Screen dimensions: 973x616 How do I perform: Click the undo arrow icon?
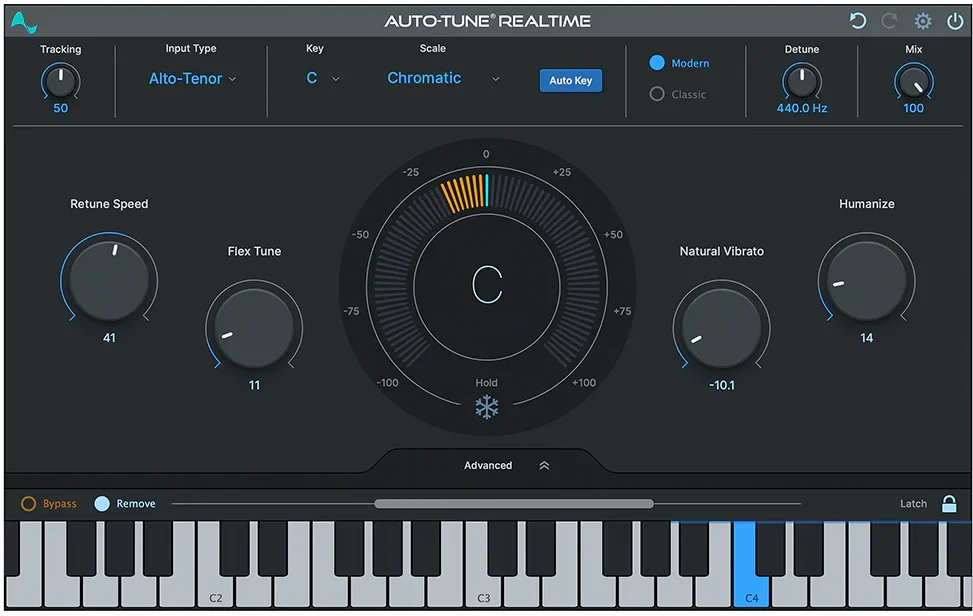click(x=857, y=21)
